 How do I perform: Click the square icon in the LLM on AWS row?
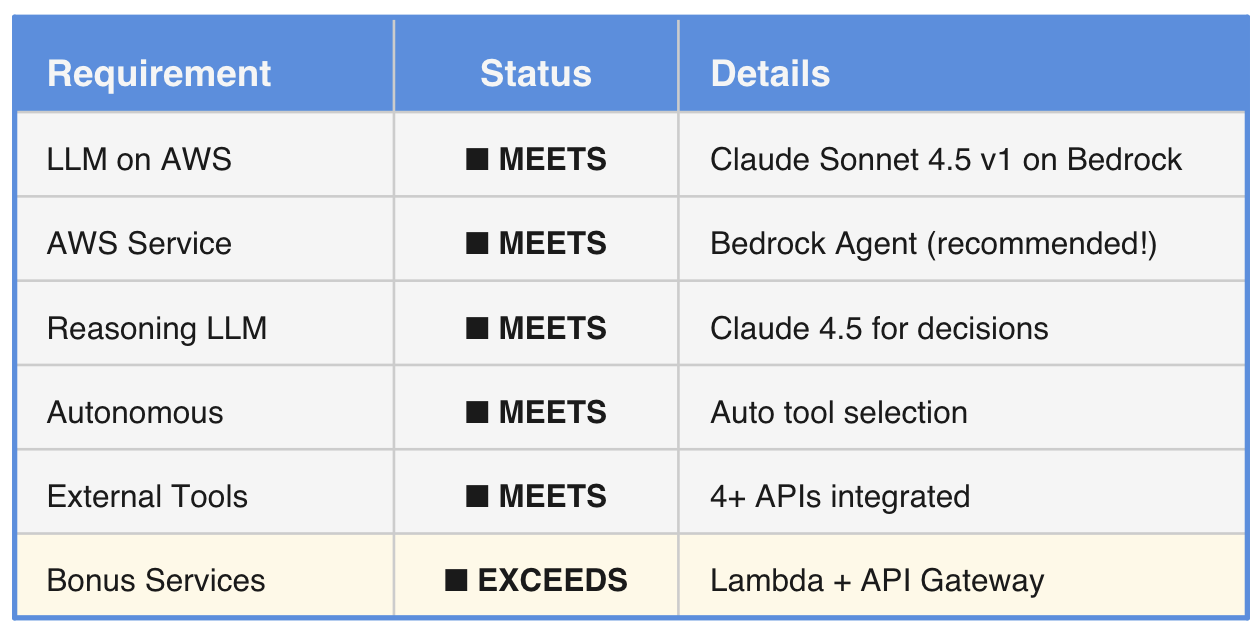477,160
